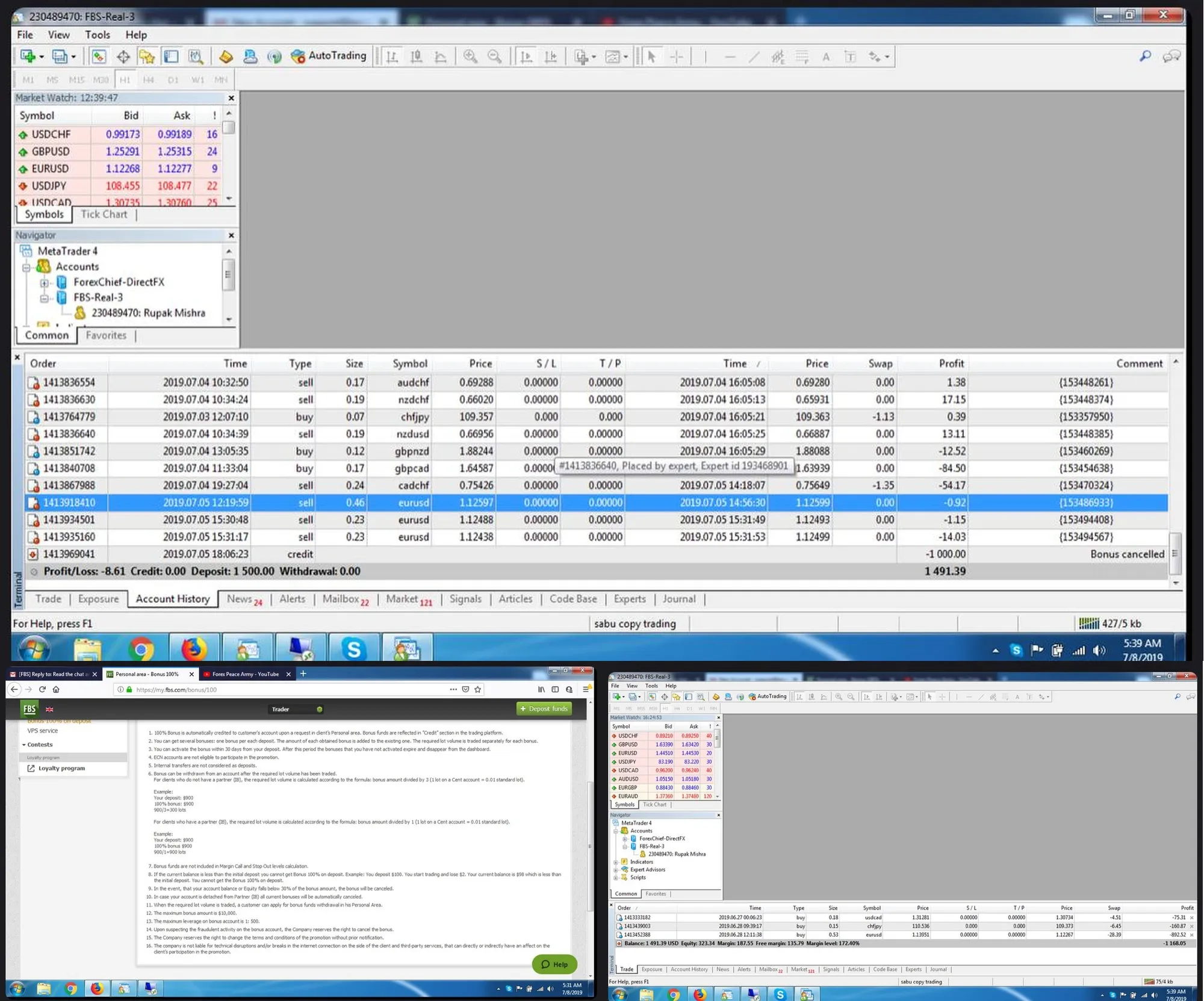
Task: Select the Crosshair tool in large MetaTrader toolbar
Action: [x=676, y=57]
